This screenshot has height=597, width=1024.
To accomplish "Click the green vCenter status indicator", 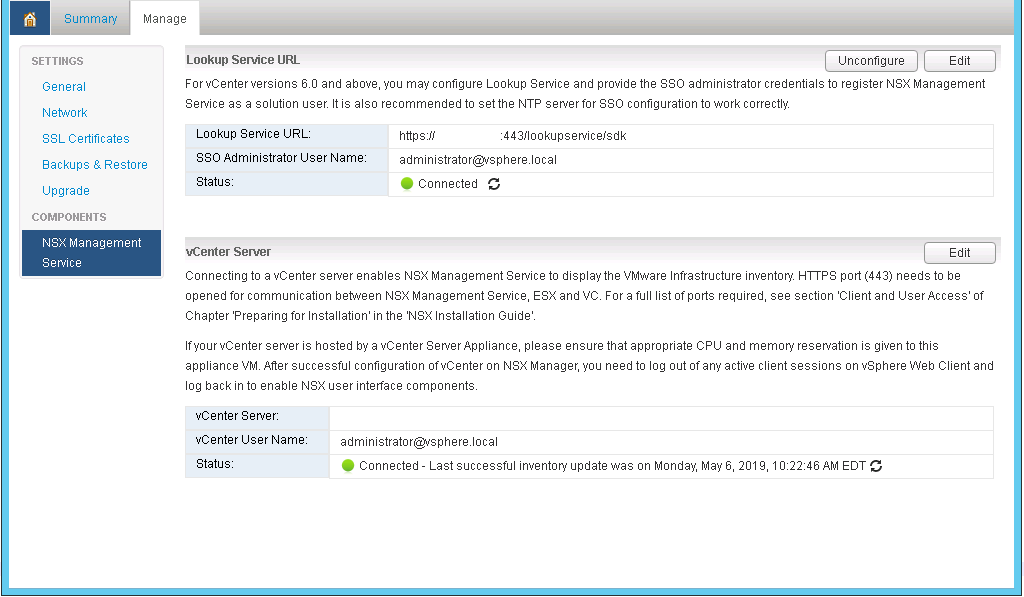I will [x=347, y=466].
